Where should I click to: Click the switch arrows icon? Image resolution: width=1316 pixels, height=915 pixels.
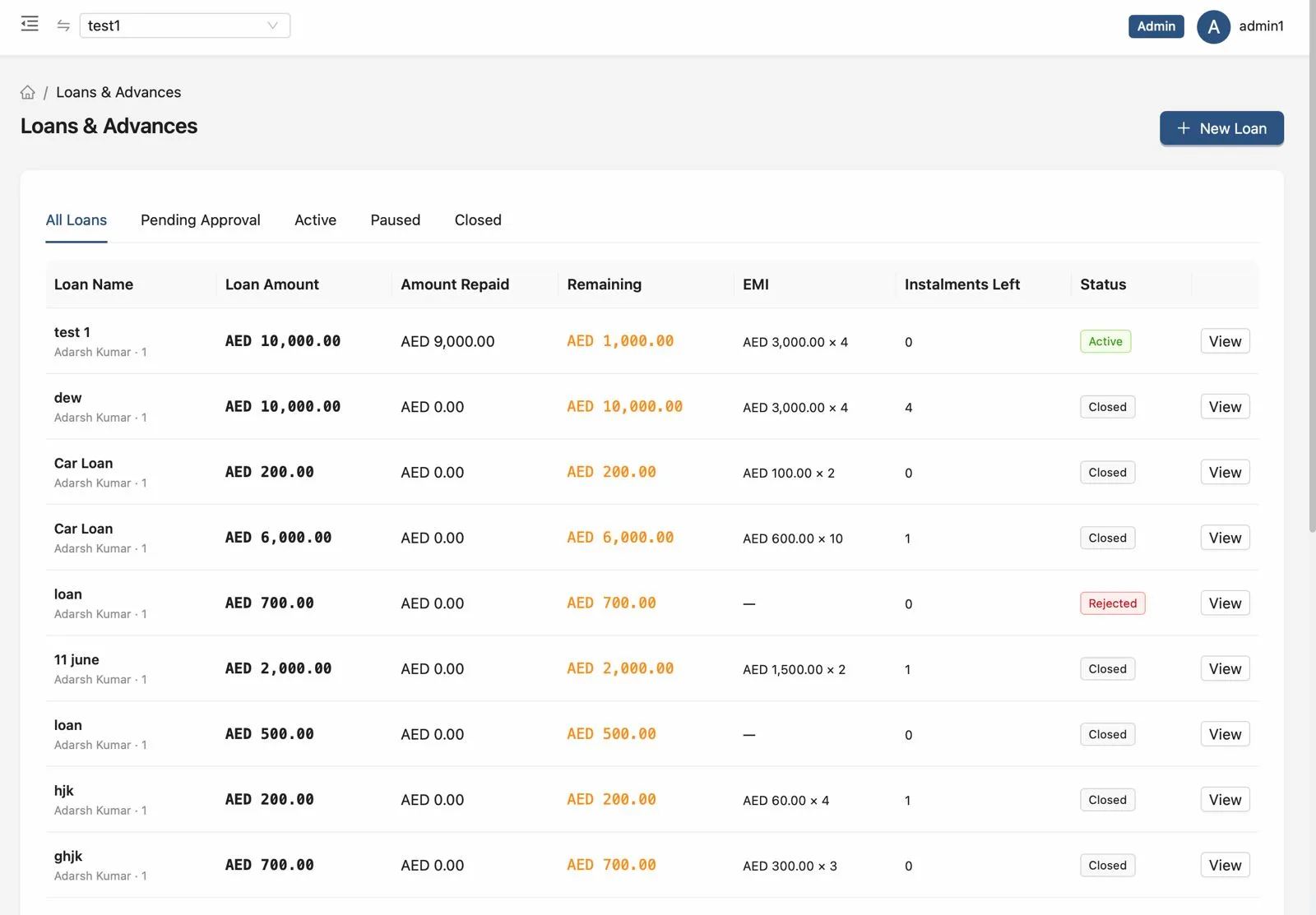point(63,25)
